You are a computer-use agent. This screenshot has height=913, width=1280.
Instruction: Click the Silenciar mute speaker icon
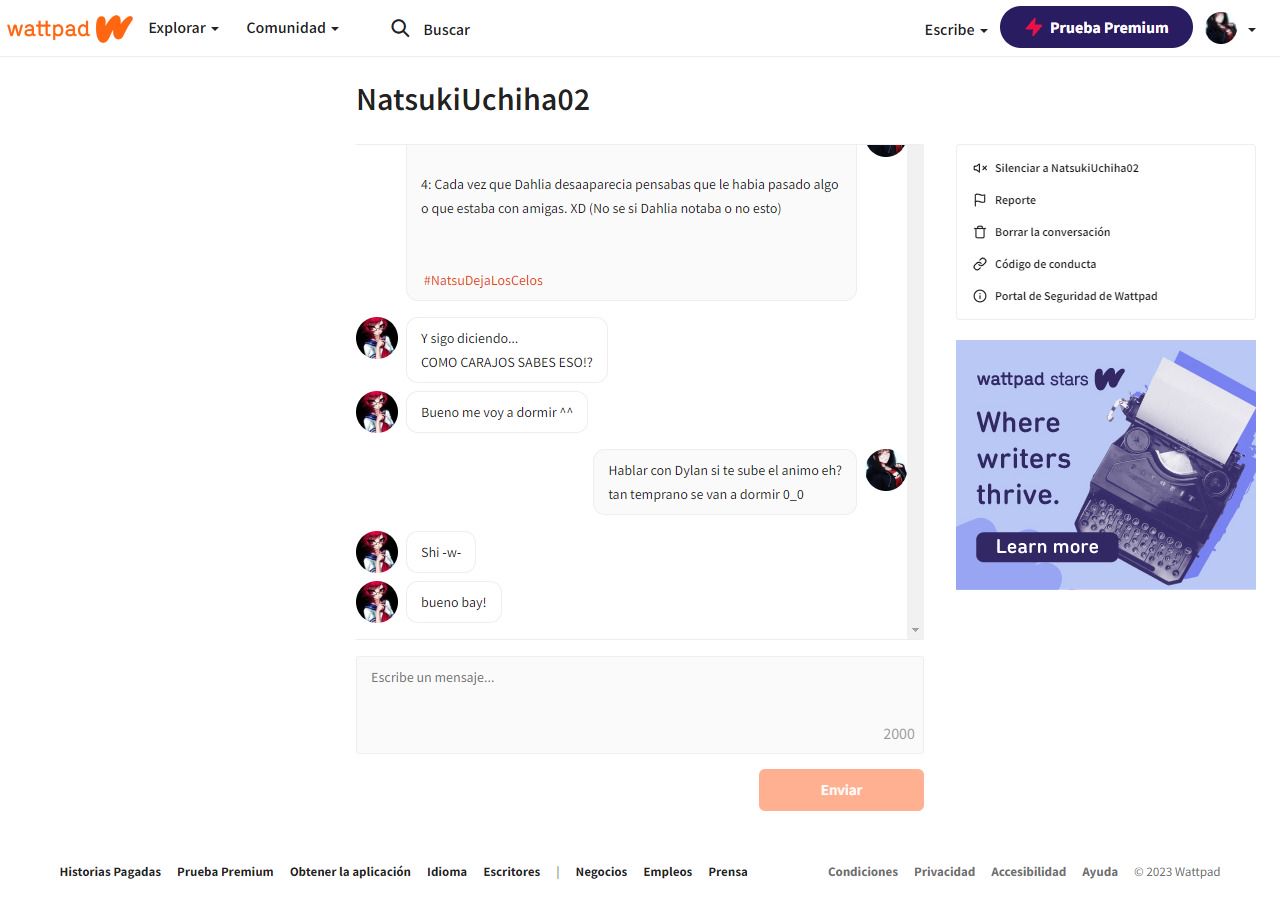click(980, 168)
